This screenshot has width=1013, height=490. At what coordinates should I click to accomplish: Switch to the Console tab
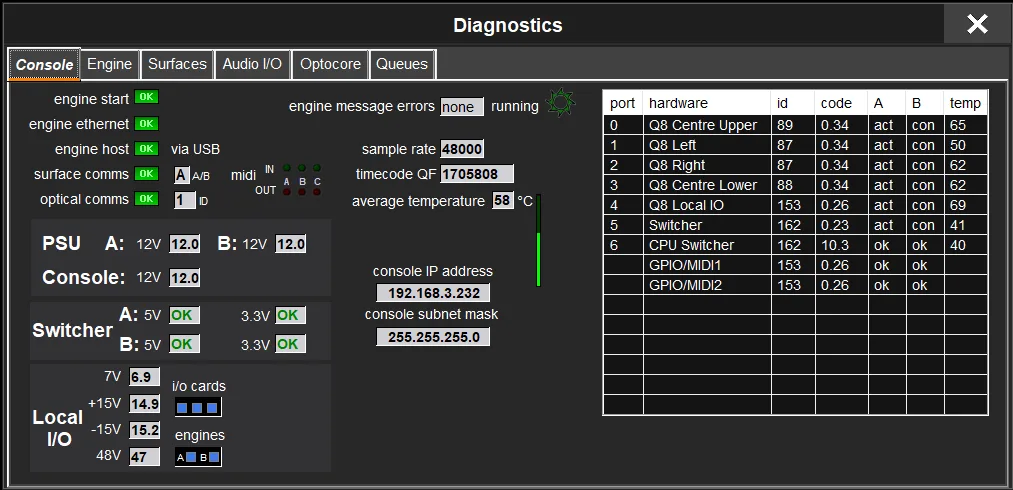(44, 65)
